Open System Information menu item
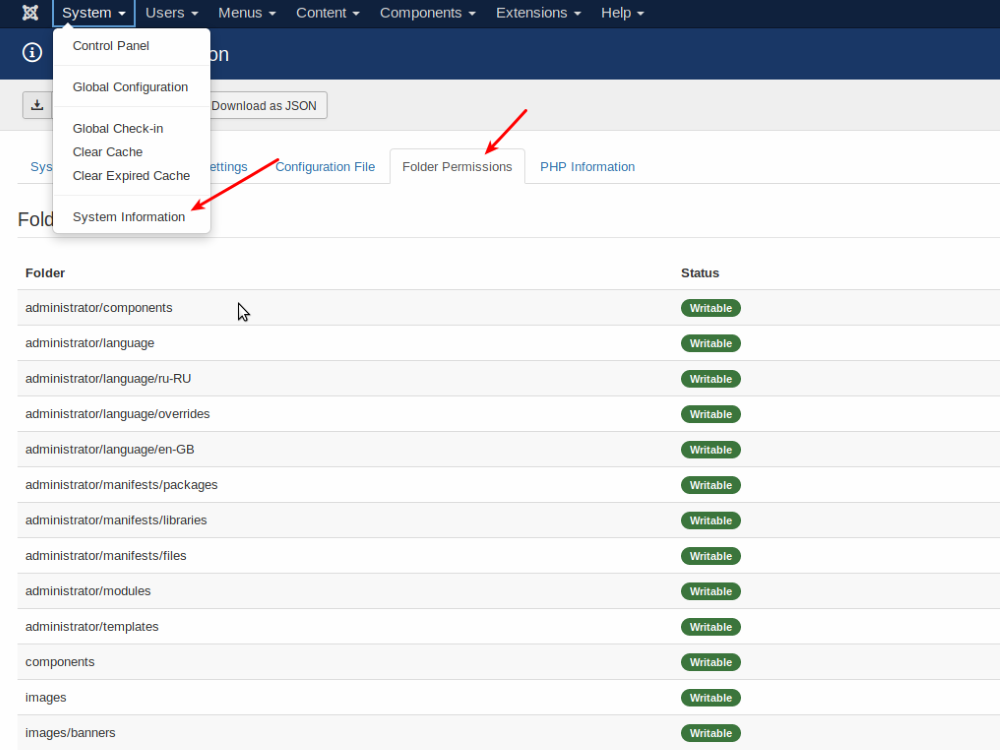Viewport: 1000px width, 750px height. tap(129, 217)
